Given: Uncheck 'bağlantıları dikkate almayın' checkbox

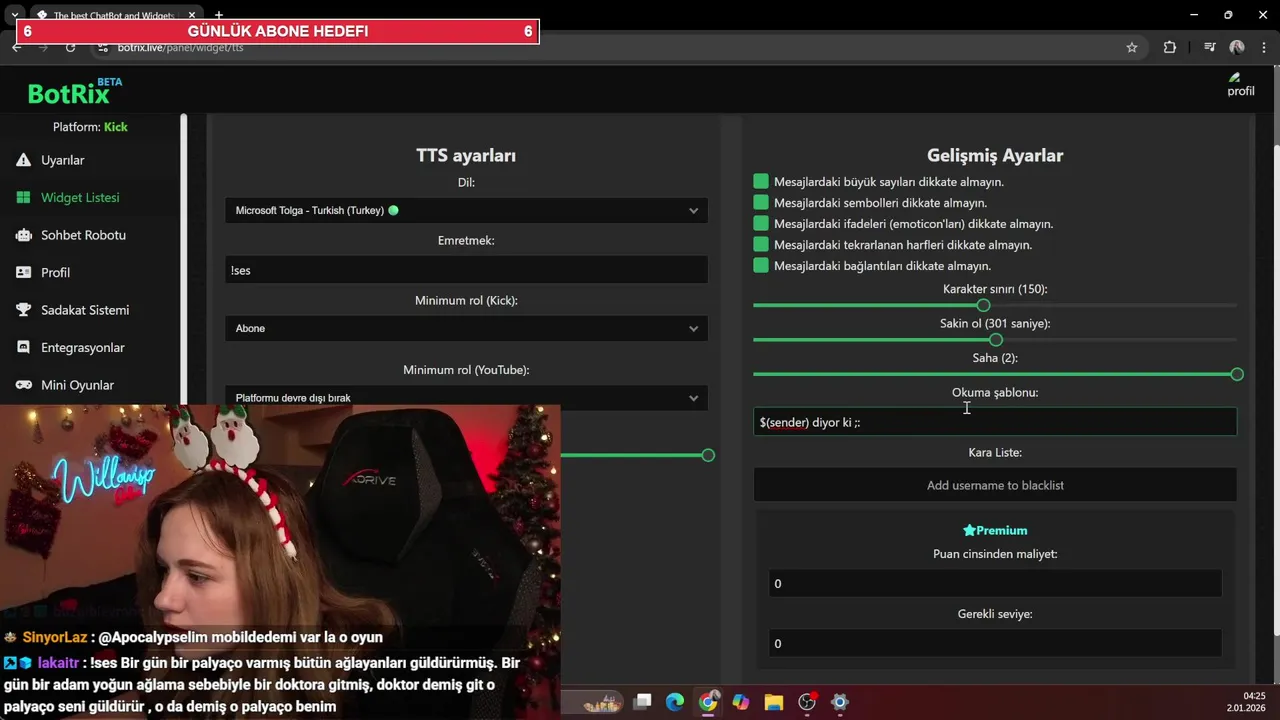Looking at the screenshot, I should [761, 265].
